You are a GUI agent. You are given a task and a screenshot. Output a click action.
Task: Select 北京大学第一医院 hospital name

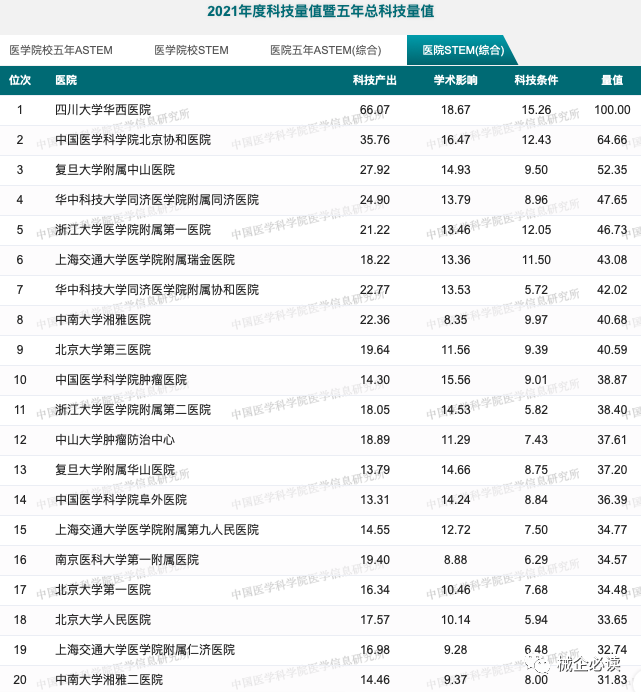pyautogui.click(x=103, y=590)
